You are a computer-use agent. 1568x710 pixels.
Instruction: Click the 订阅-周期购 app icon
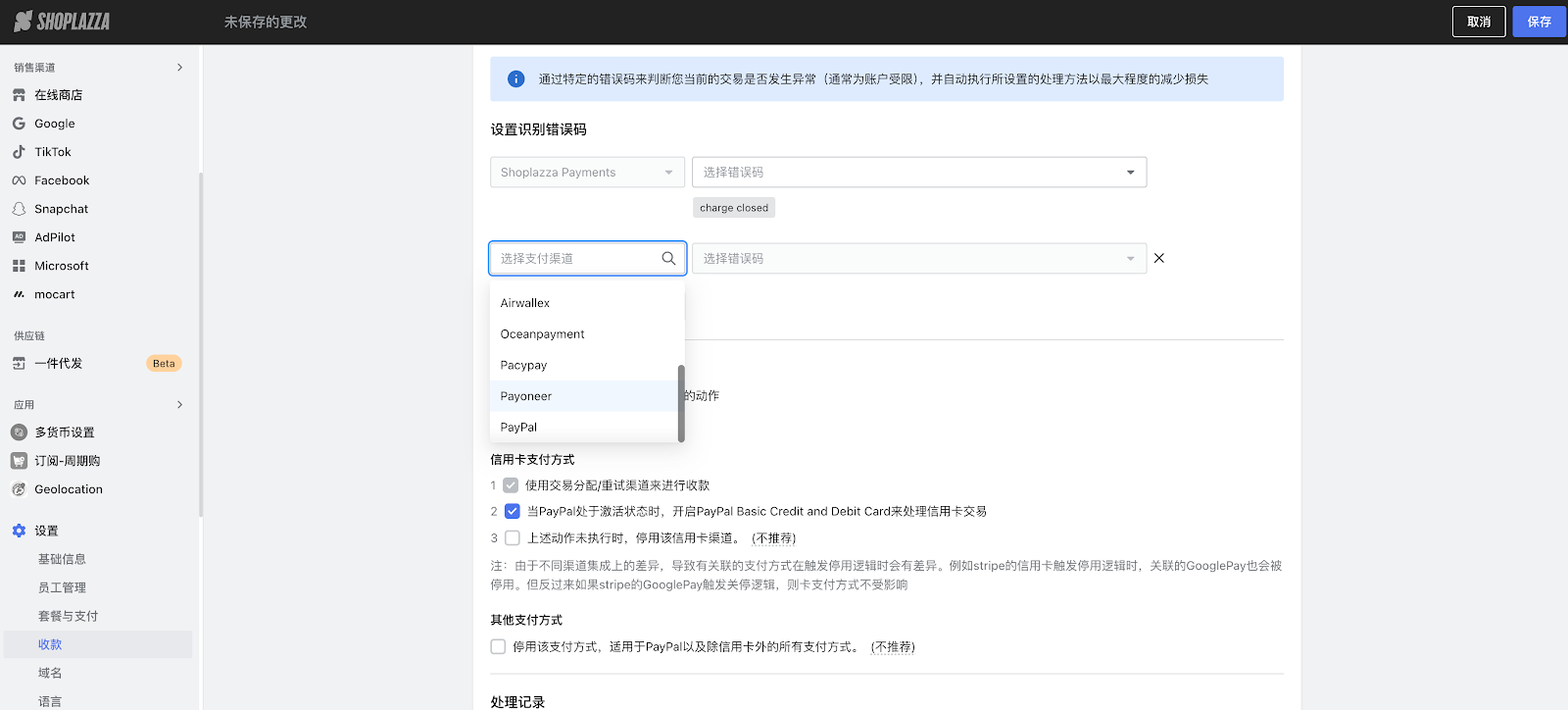19,461
